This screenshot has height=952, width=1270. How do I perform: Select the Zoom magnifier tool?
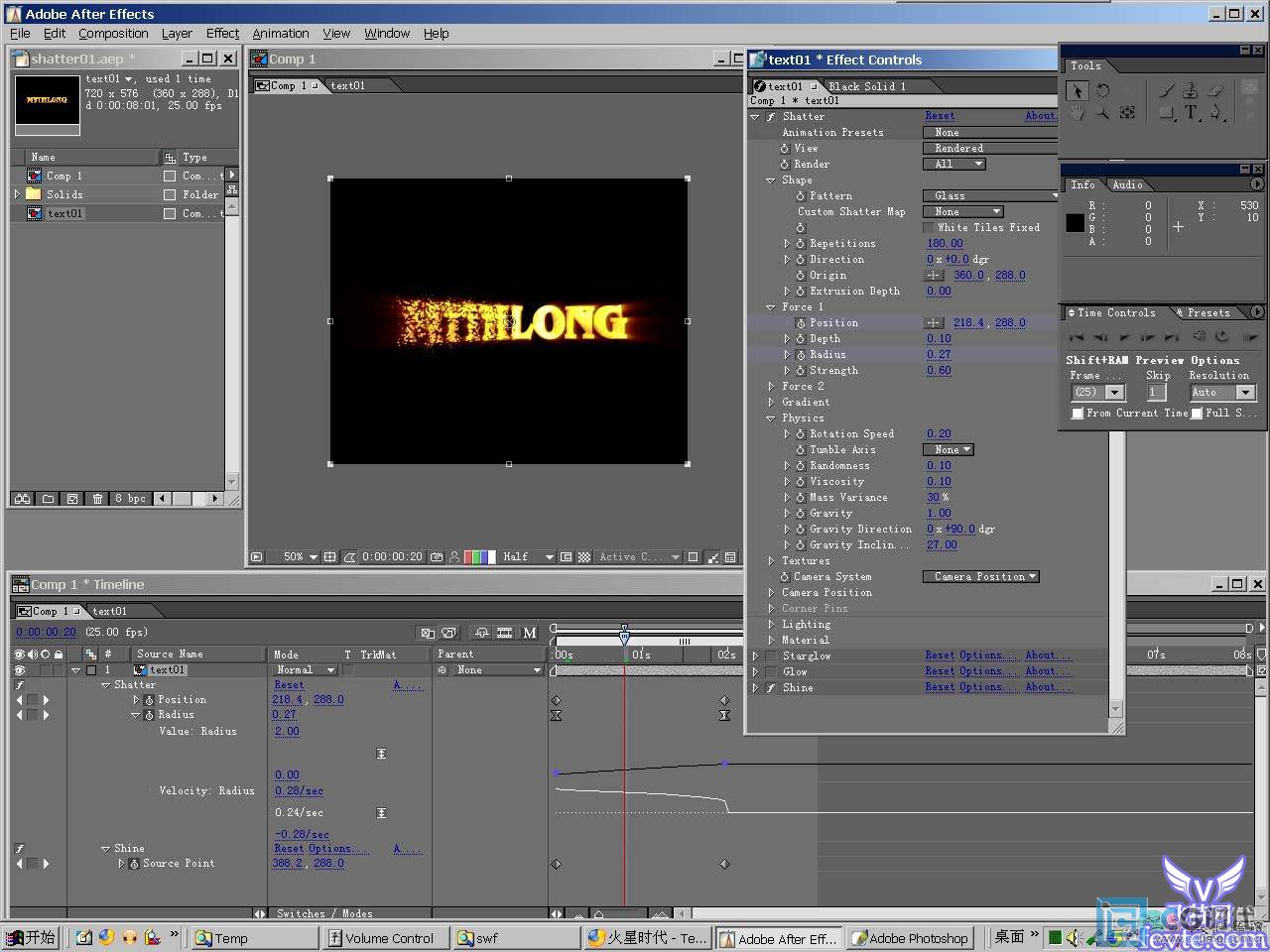(x=1102, y=113)
